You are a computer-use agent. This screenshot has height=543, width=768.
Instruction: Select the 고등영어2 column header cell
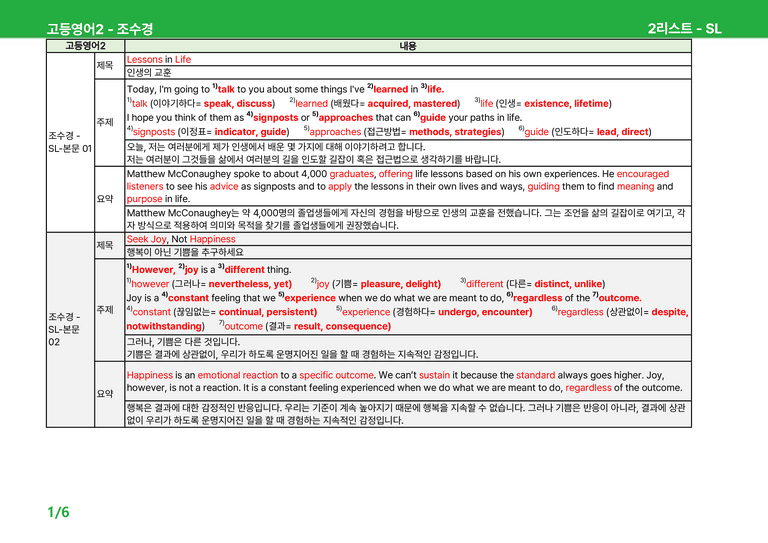click(x=85, y=46)
